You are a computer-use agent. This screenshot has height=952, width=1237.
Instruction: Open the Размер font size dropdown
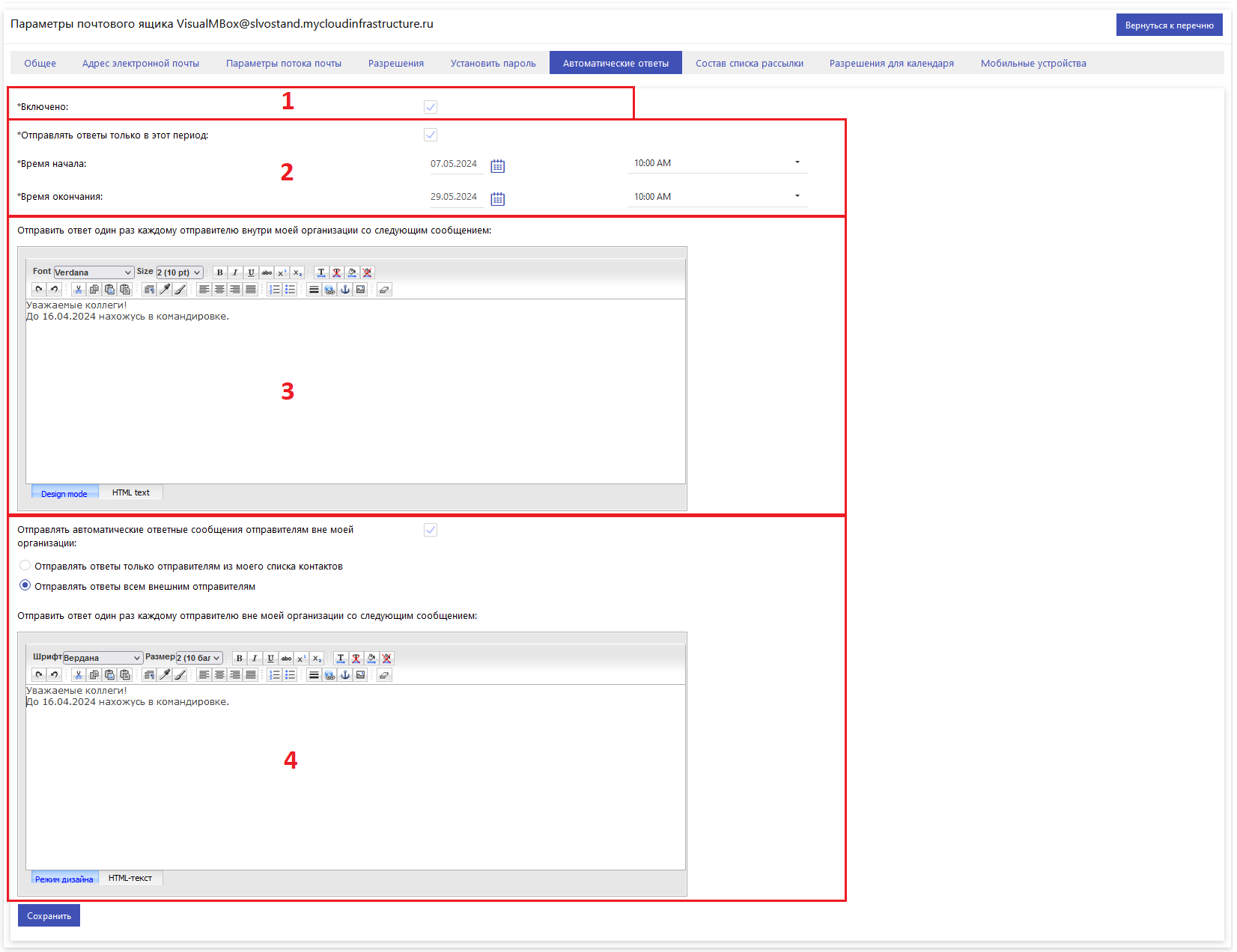click(199, 658)
